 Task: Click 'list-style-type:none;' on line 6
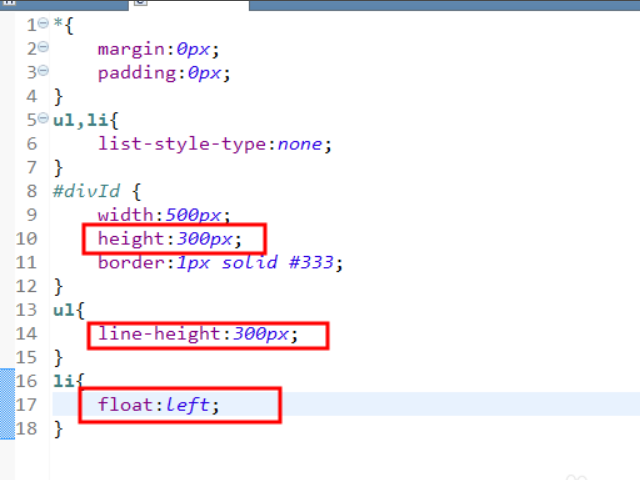(x=215, y=144)
